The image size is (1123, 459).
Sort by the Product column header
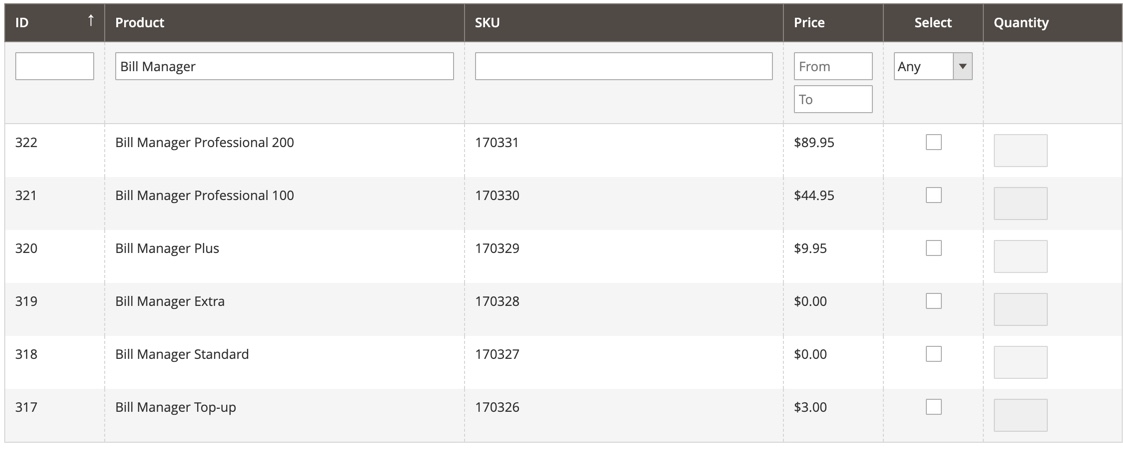[x=140, y=22]
